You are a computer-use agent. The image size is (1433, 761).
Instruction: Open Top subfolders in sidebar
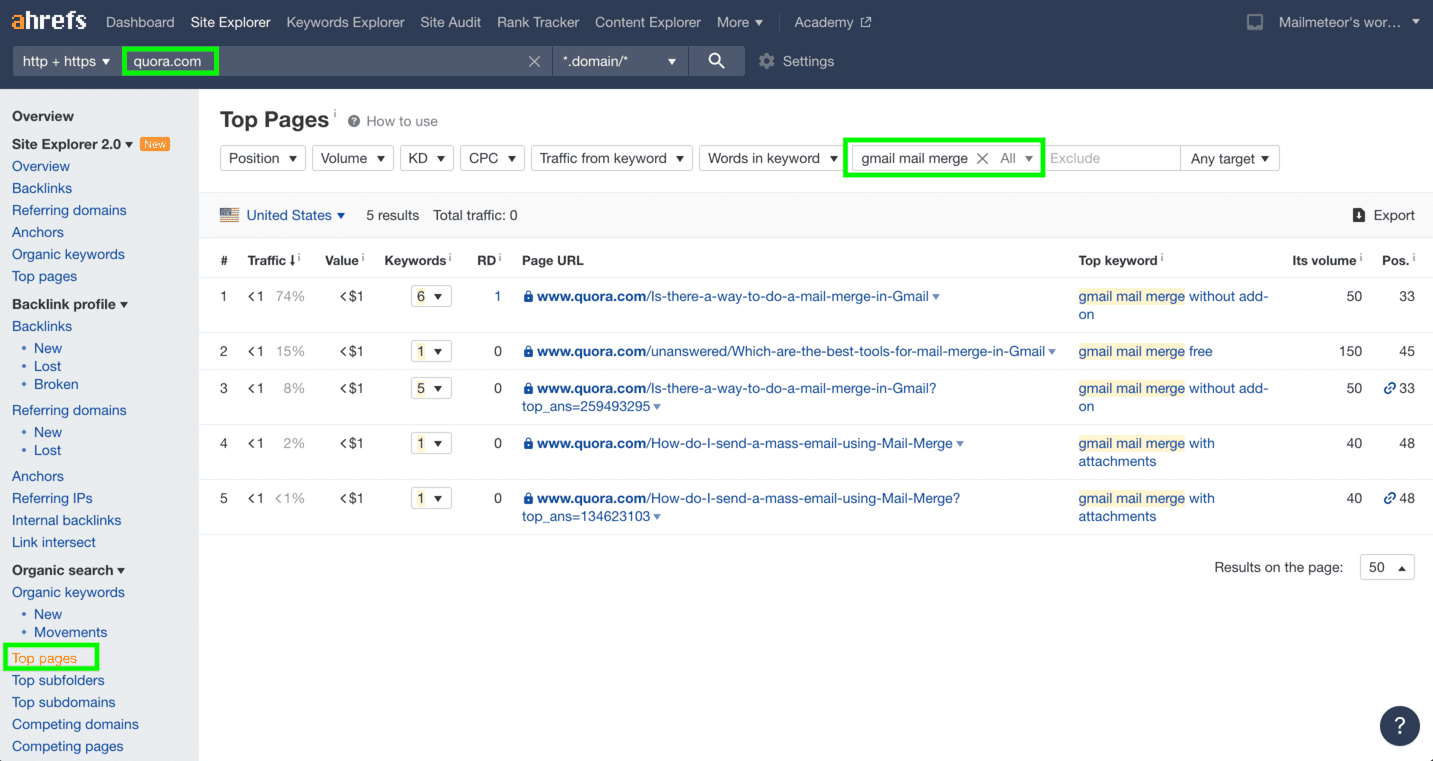point(58,680)
